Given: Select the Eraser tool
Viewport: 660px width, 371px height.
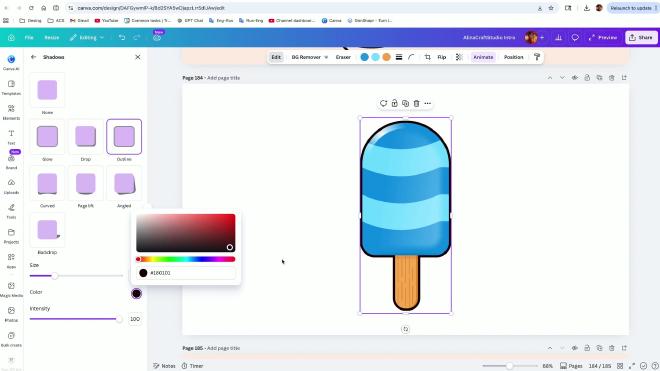Looking at the screenshot, I should pos(343,57).
